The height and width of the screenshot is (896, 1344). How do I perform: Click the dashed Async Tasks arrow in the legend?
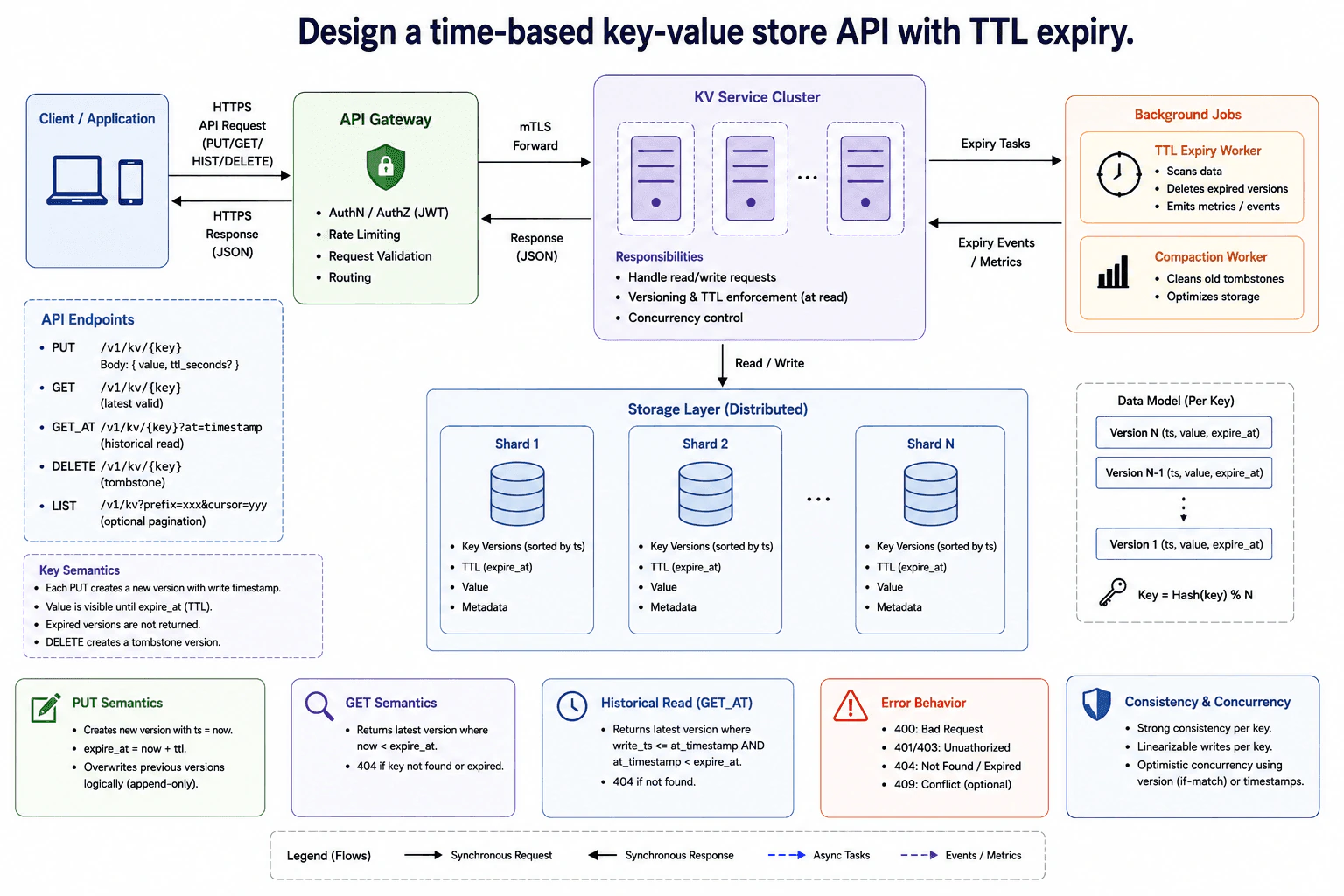click(x=787, y=855)
